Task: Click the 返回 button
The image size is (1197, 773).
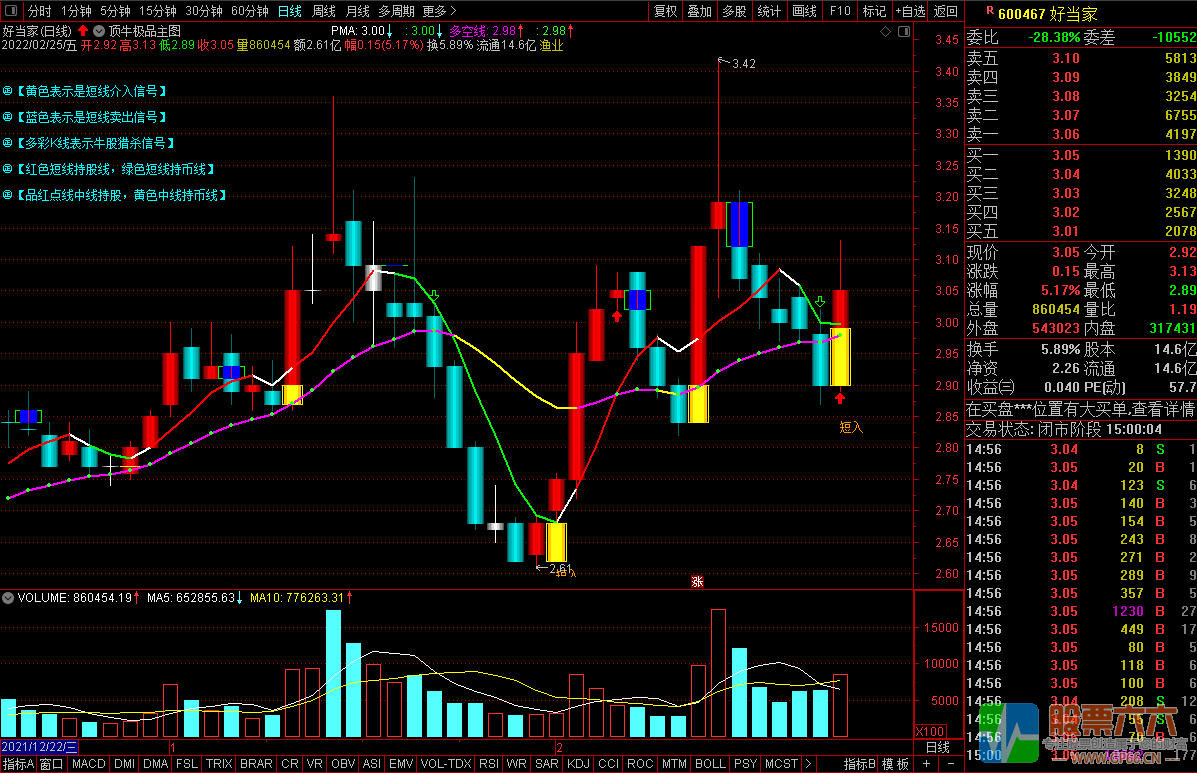Action: (x=945, y=11)
